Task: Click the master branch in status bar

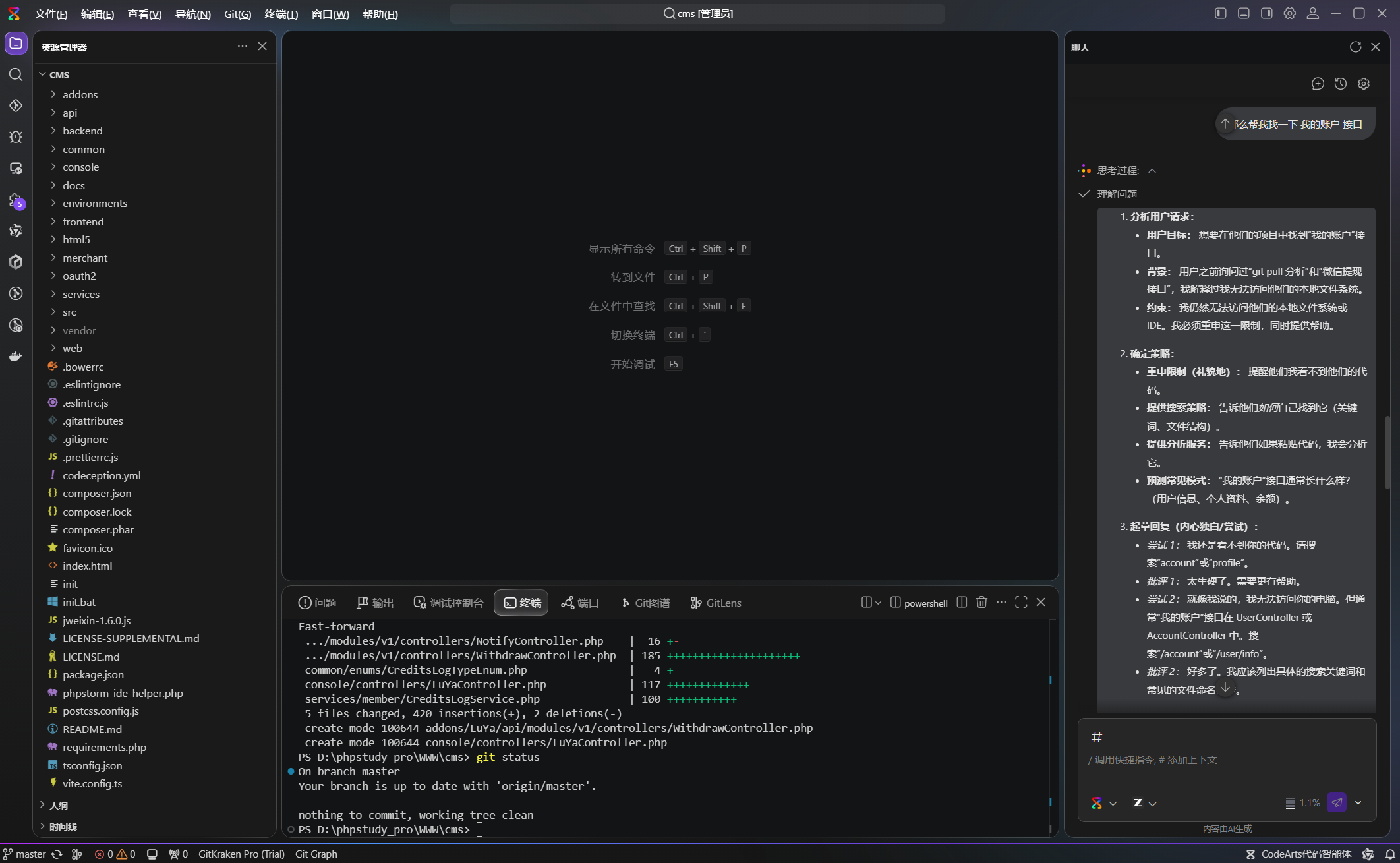Action: 25,854
